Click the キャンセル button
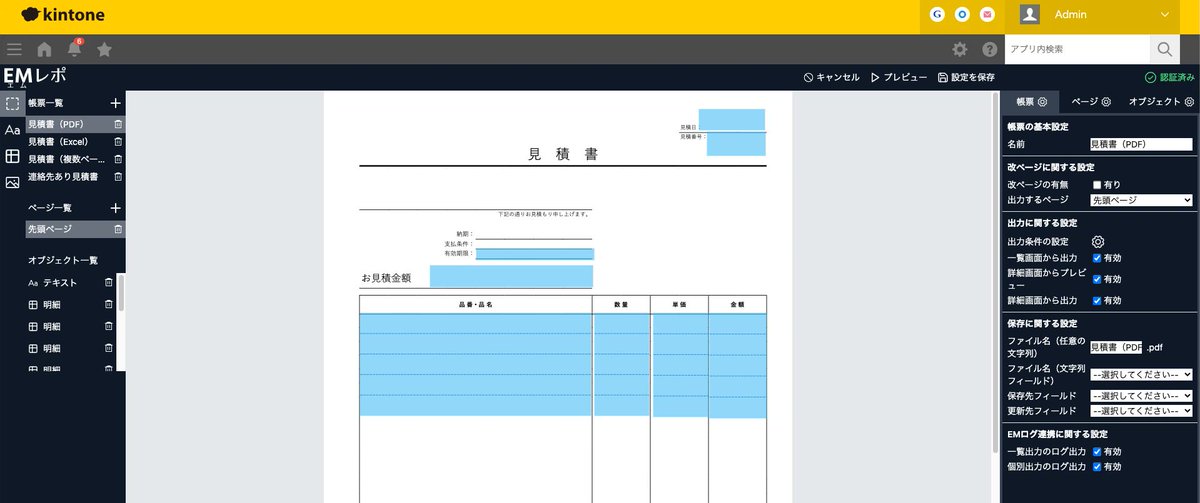Image resolution: width=1200 pixels, height=503 pixels. [831, 77]
